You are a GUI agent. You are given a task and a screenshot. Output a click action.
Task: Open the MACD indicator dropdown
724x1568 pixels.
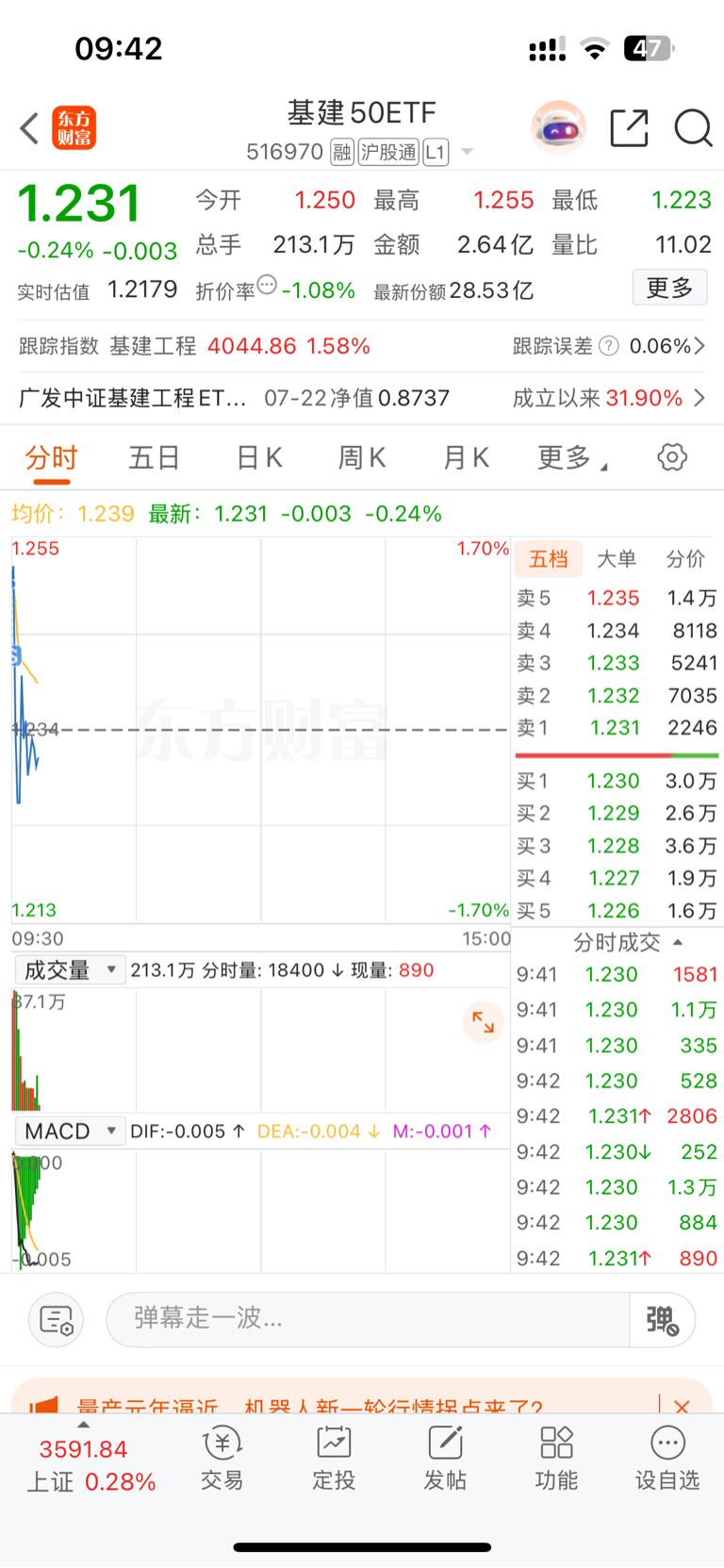[70, 1131]
